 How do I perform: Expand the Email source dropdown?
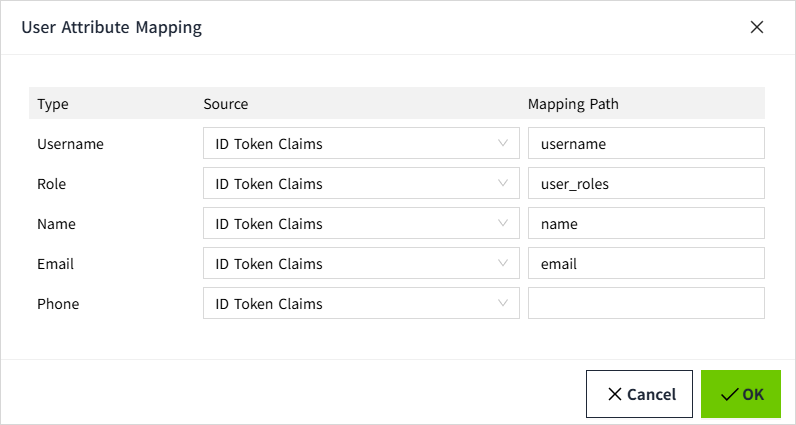360,264
